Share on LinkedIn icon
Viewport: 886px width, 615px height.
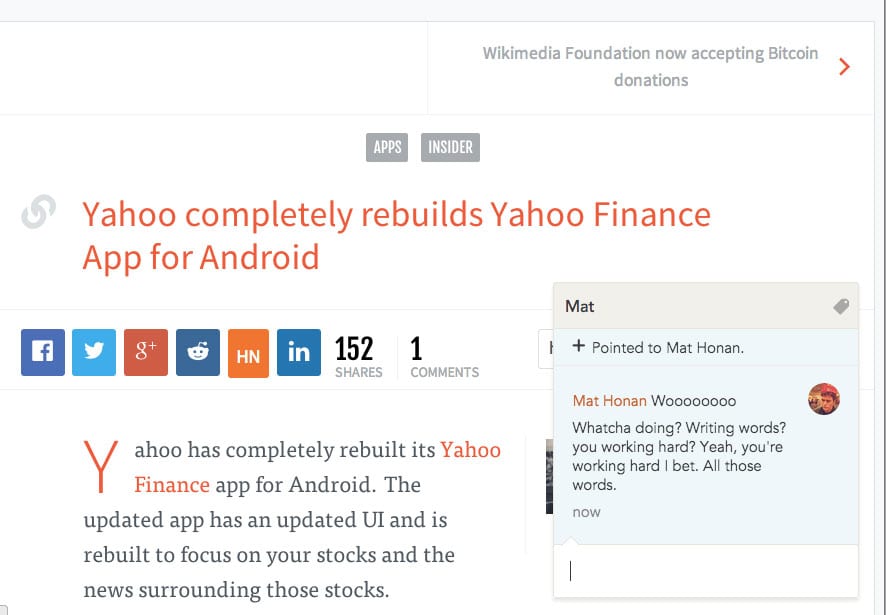(299, 352)
